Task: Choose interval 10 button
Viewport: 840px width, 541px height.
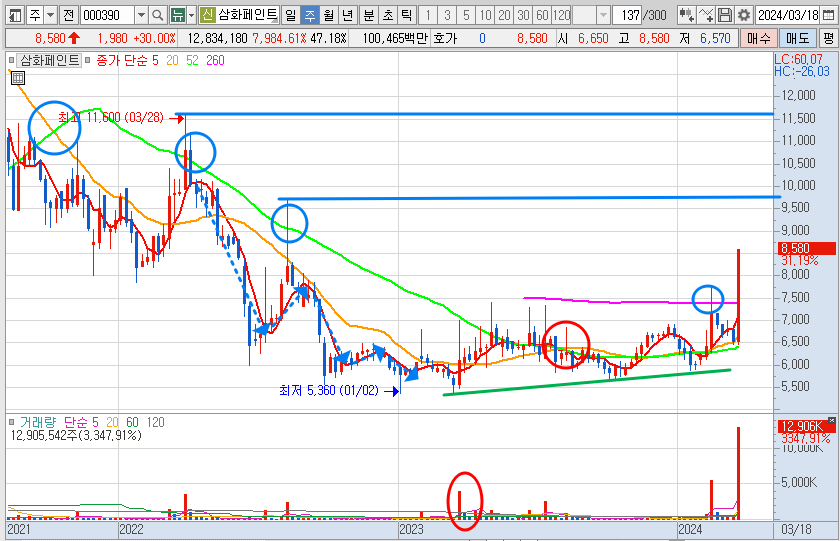Action: [x=485, y=15]
